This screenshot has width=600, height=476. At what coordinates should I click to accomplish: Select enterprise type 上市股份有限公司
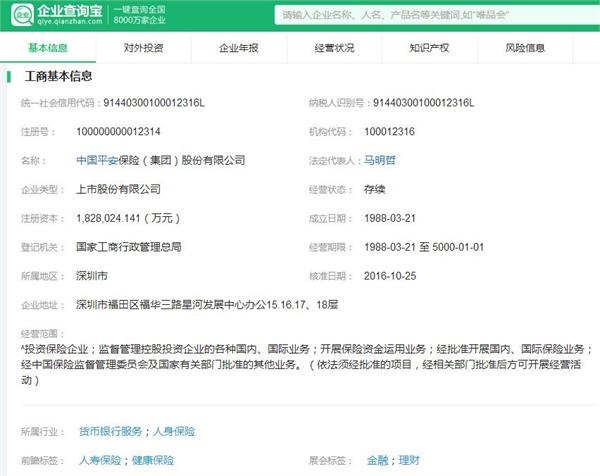(x=118, y=189)
